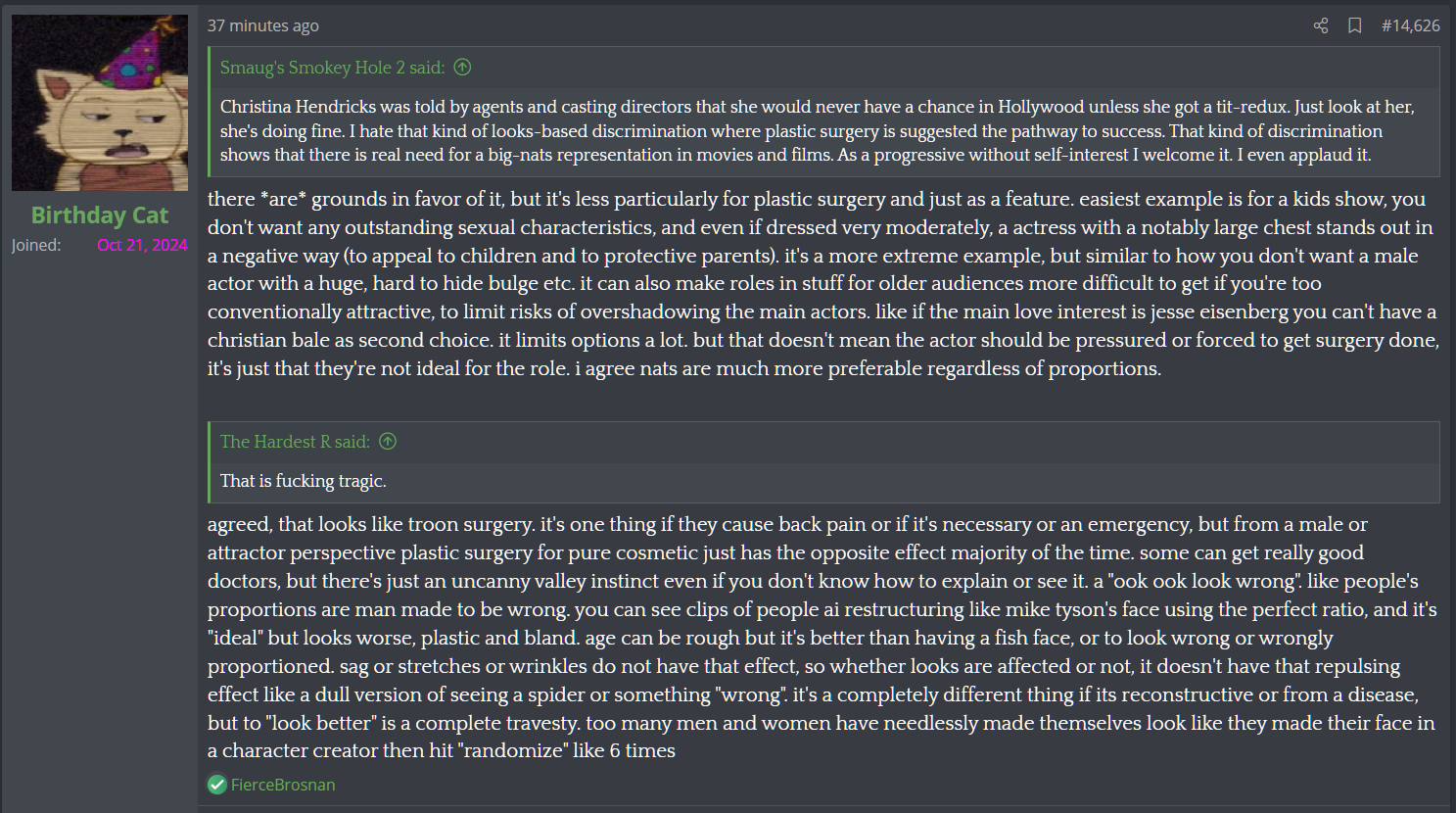Open FierceBrosnan's profile from the reactions
Viewport: 1456px width, 813px height.
(x=283, y=785)
